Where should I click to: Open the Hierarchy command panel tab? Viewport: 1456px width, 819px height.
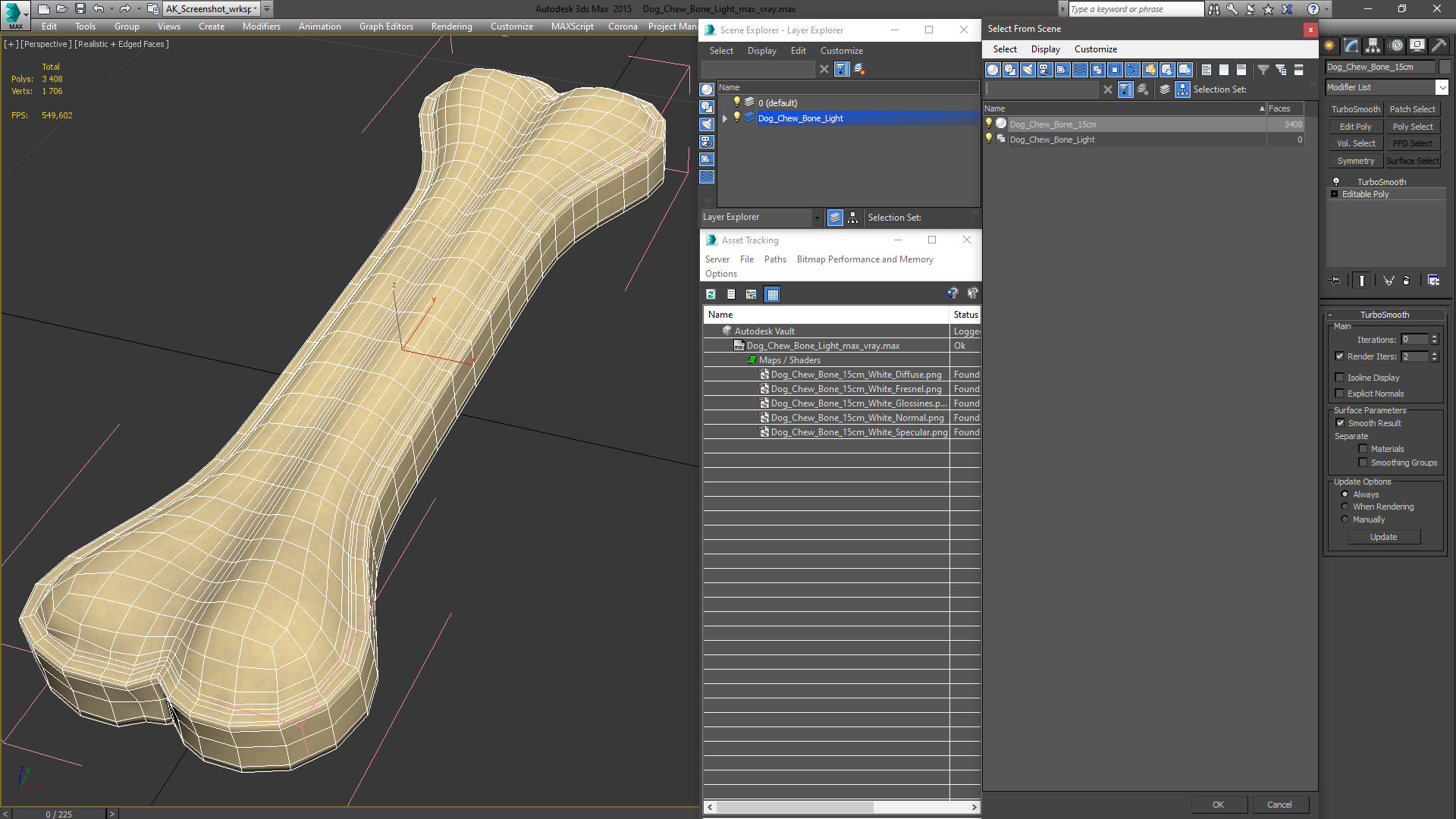pos(1373,45)
